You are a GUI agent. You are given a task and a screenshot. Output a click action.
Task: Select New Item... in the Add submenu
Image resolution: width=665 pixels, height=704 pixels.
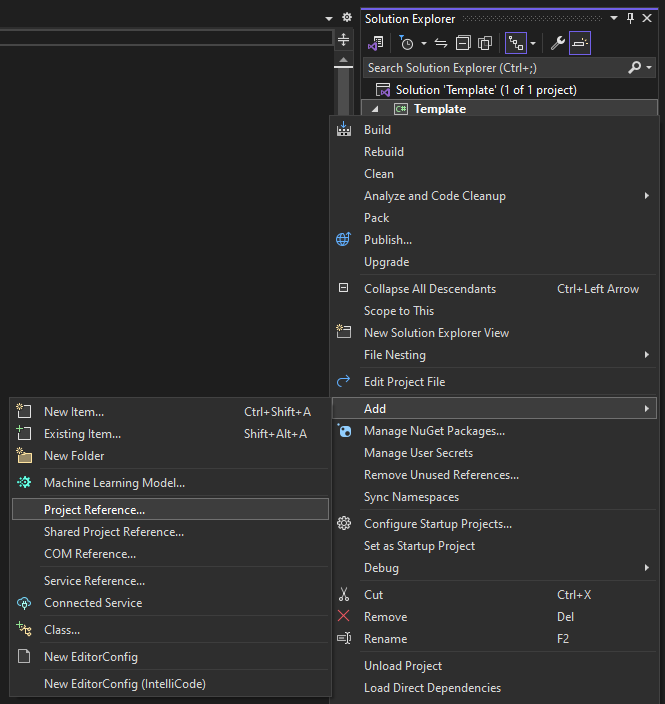click(x=74, y=412)
